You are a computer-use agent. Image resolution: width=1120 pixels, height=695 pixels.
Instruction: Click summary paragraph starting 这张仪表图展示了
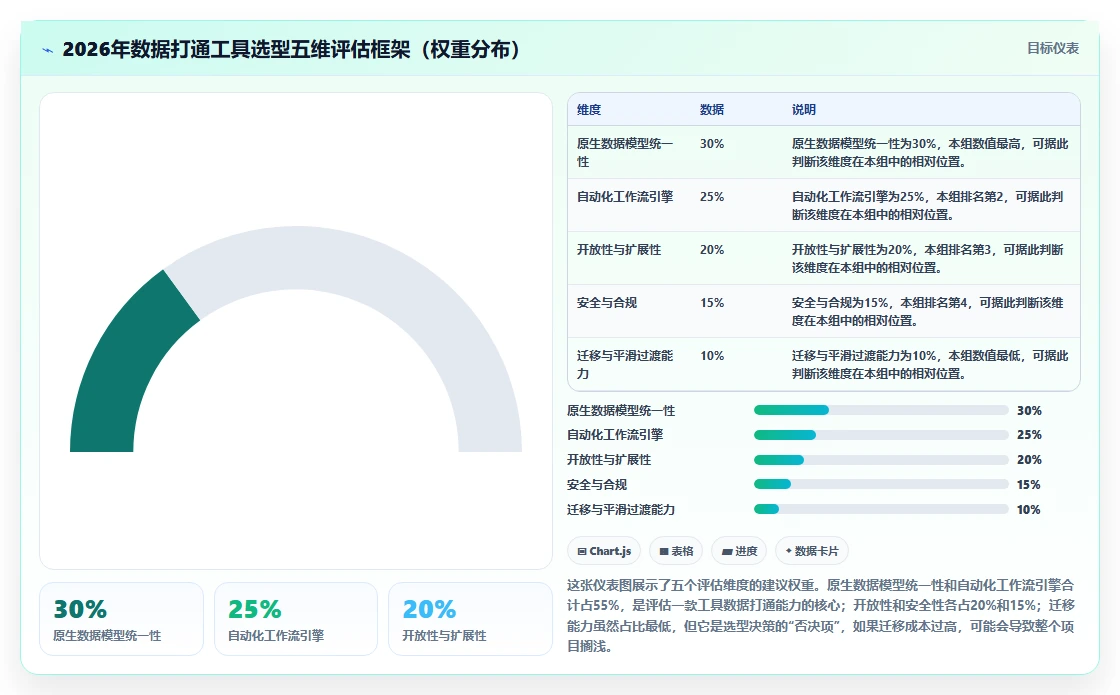click(x=821, y=616)
